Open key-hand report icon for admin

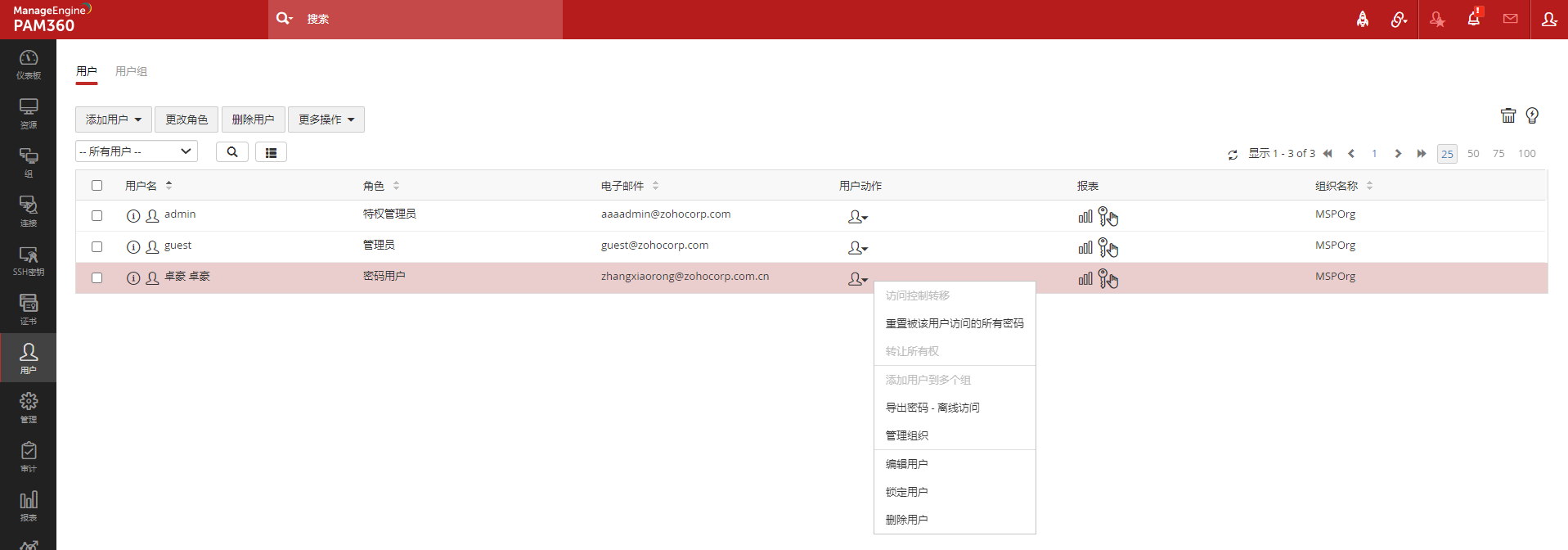[x=1108, y=216]
